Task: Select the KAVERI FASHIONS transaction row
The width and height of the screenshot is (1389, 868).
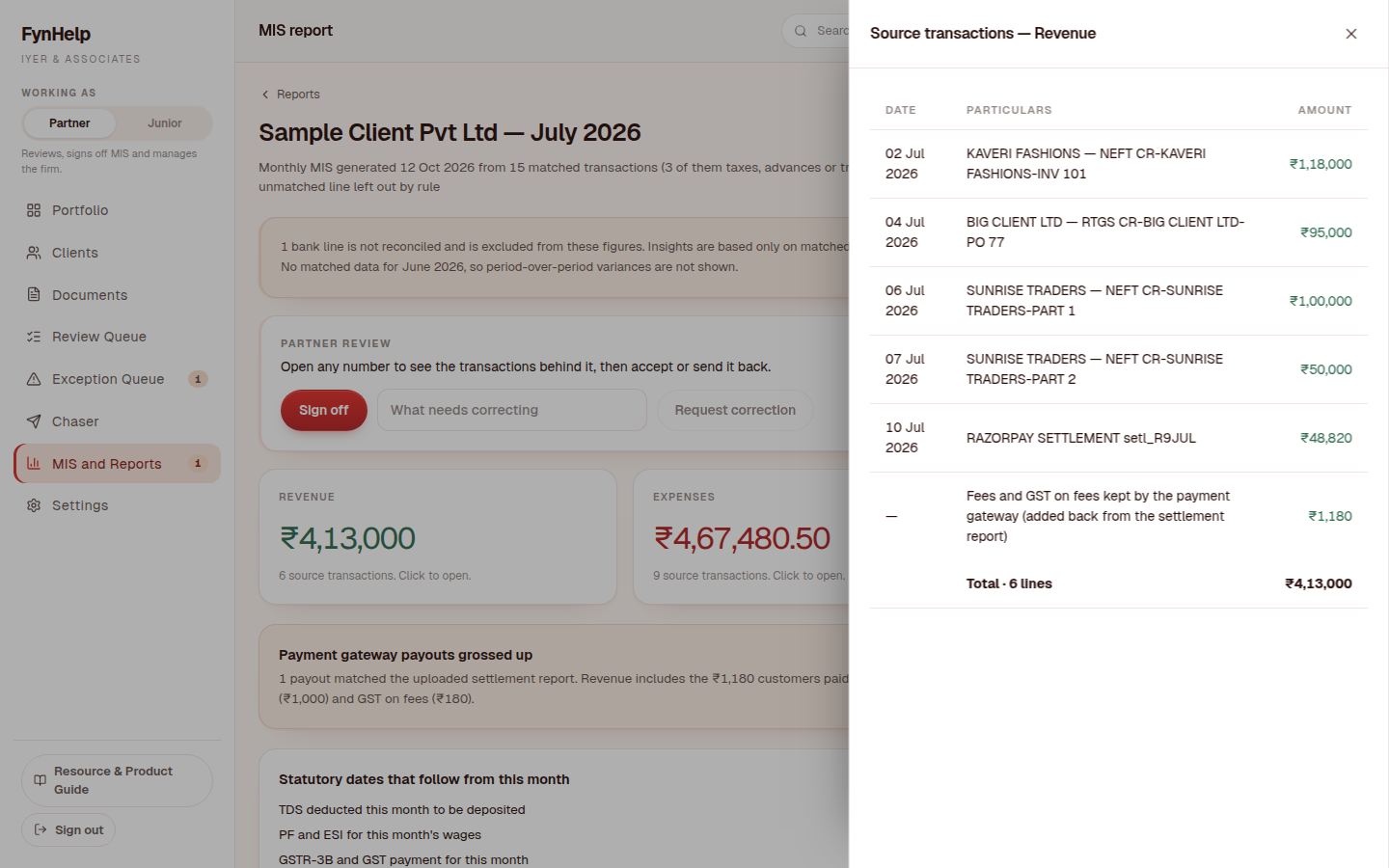Action: pos(1119,164)
